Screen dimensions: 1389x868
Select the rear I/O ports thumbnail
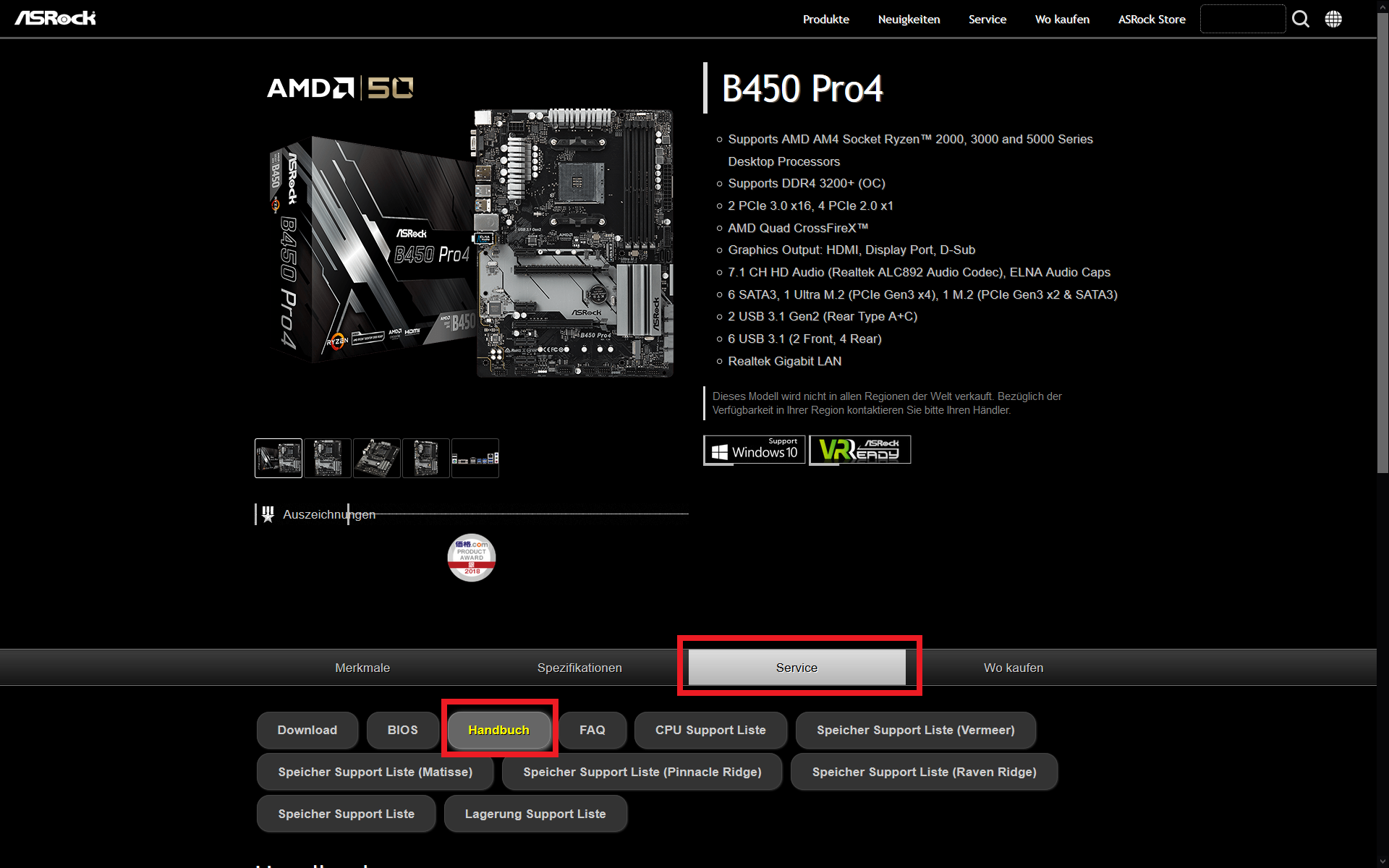[475, 458]
